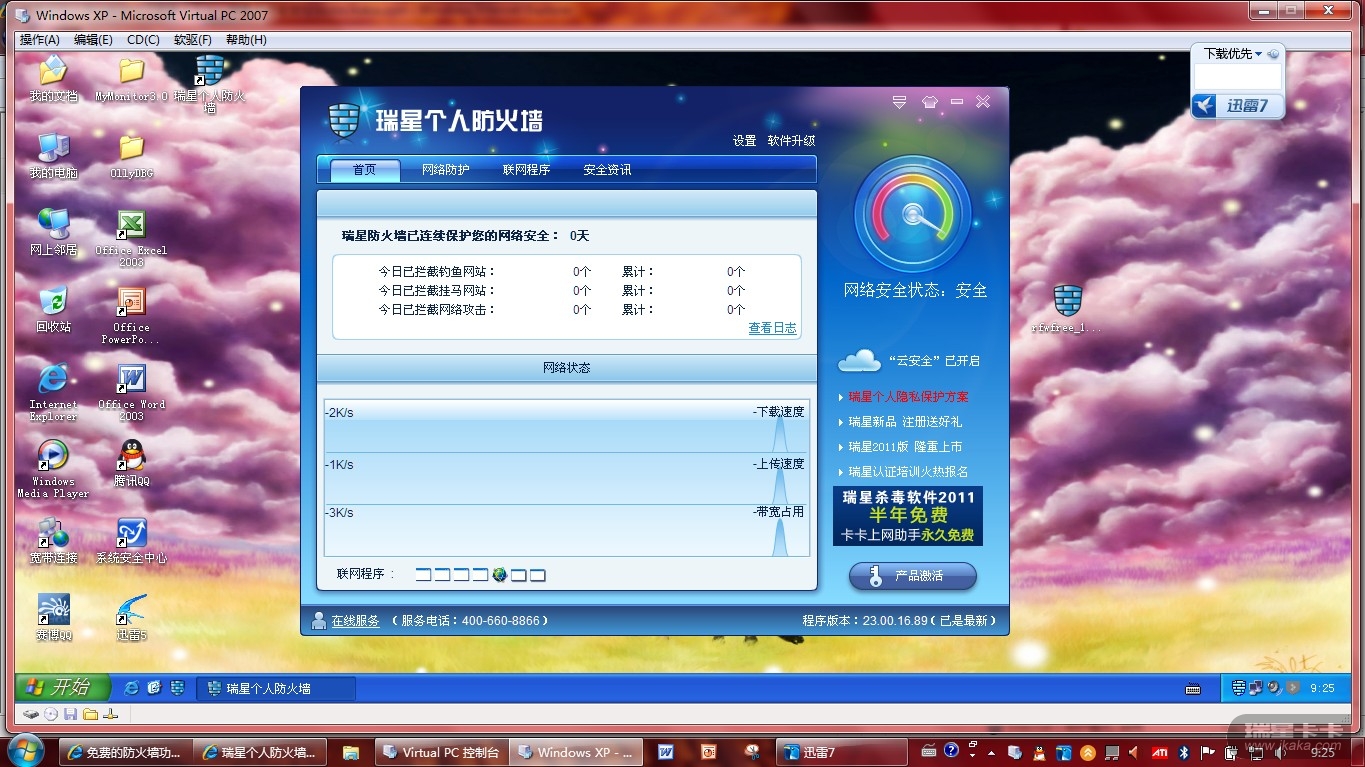Click IE quick launch icon in XP taskbar
Image resolution: width=1365 pixels, height=767 pixels.
[x=131, y=688]
